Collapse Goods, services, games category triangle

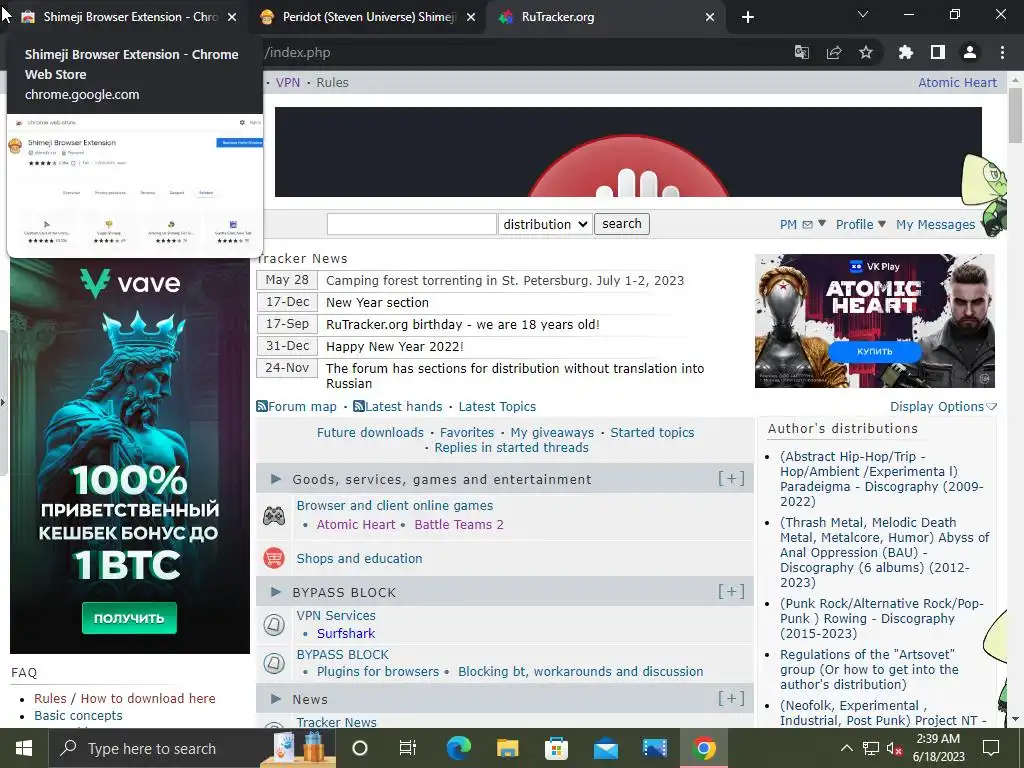[276, 479]
